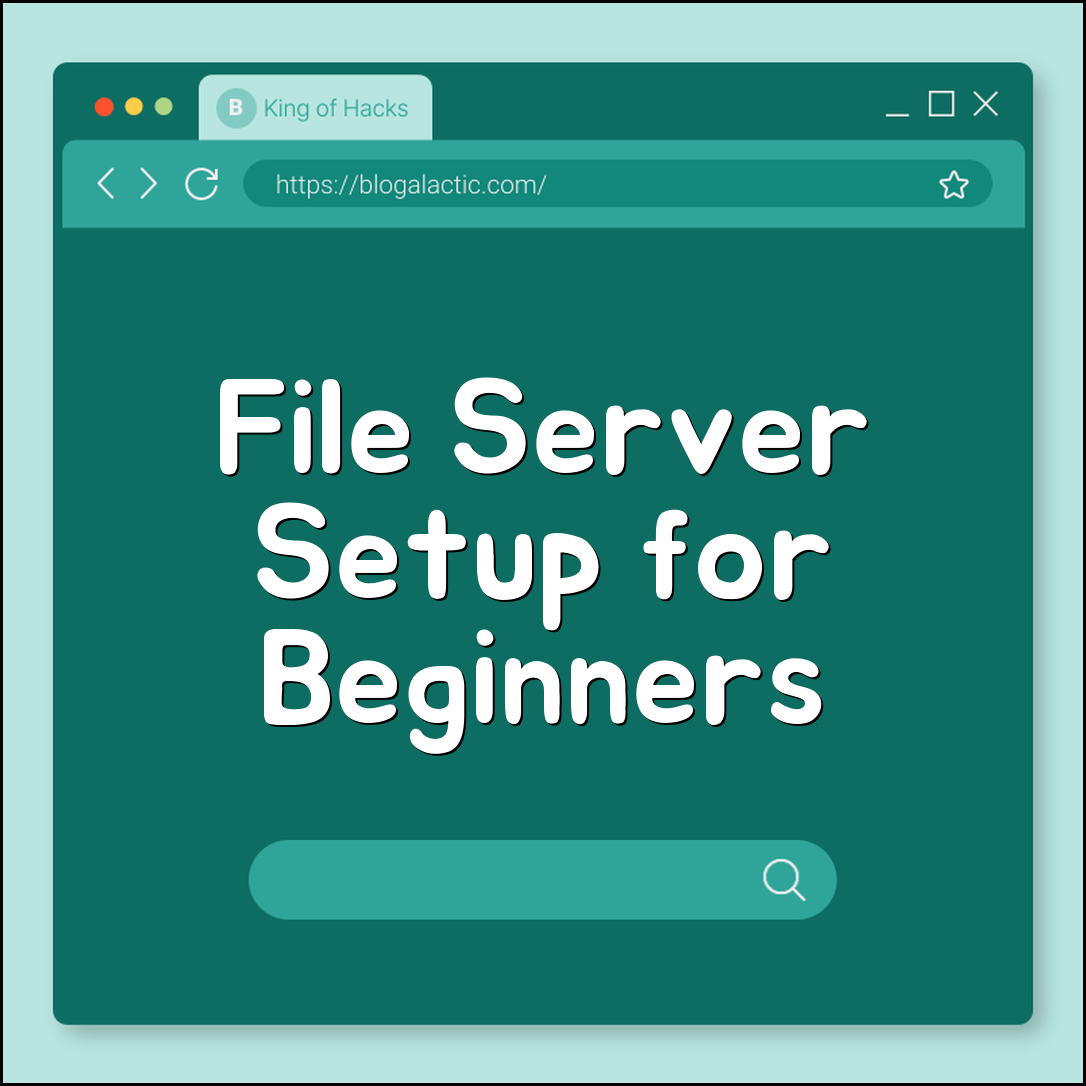This screenshot has width=1086, height=1086.
Task: Click the forward navigation arrow
Action: [148, 184]
